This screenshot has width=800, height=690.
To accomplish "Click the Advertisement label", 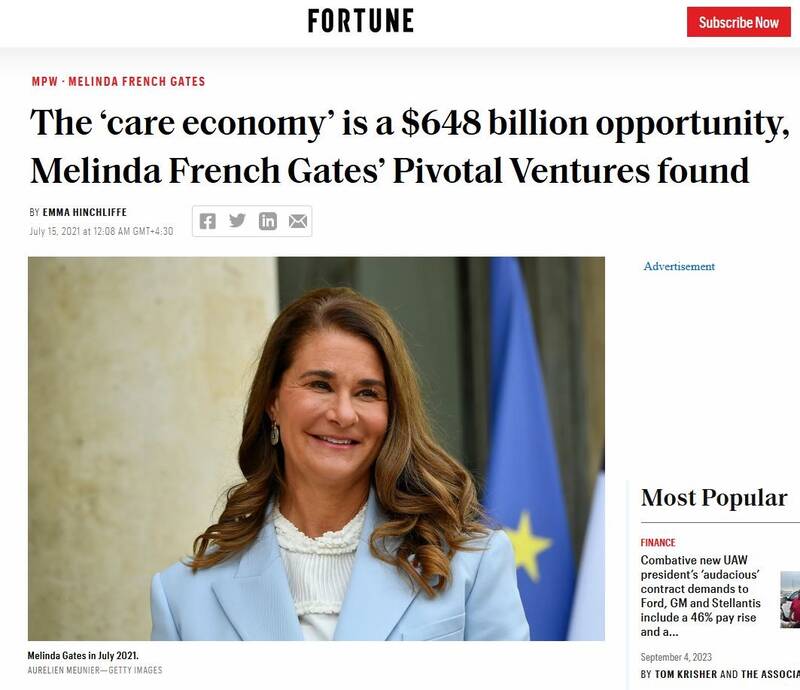I will pos(679,267).
